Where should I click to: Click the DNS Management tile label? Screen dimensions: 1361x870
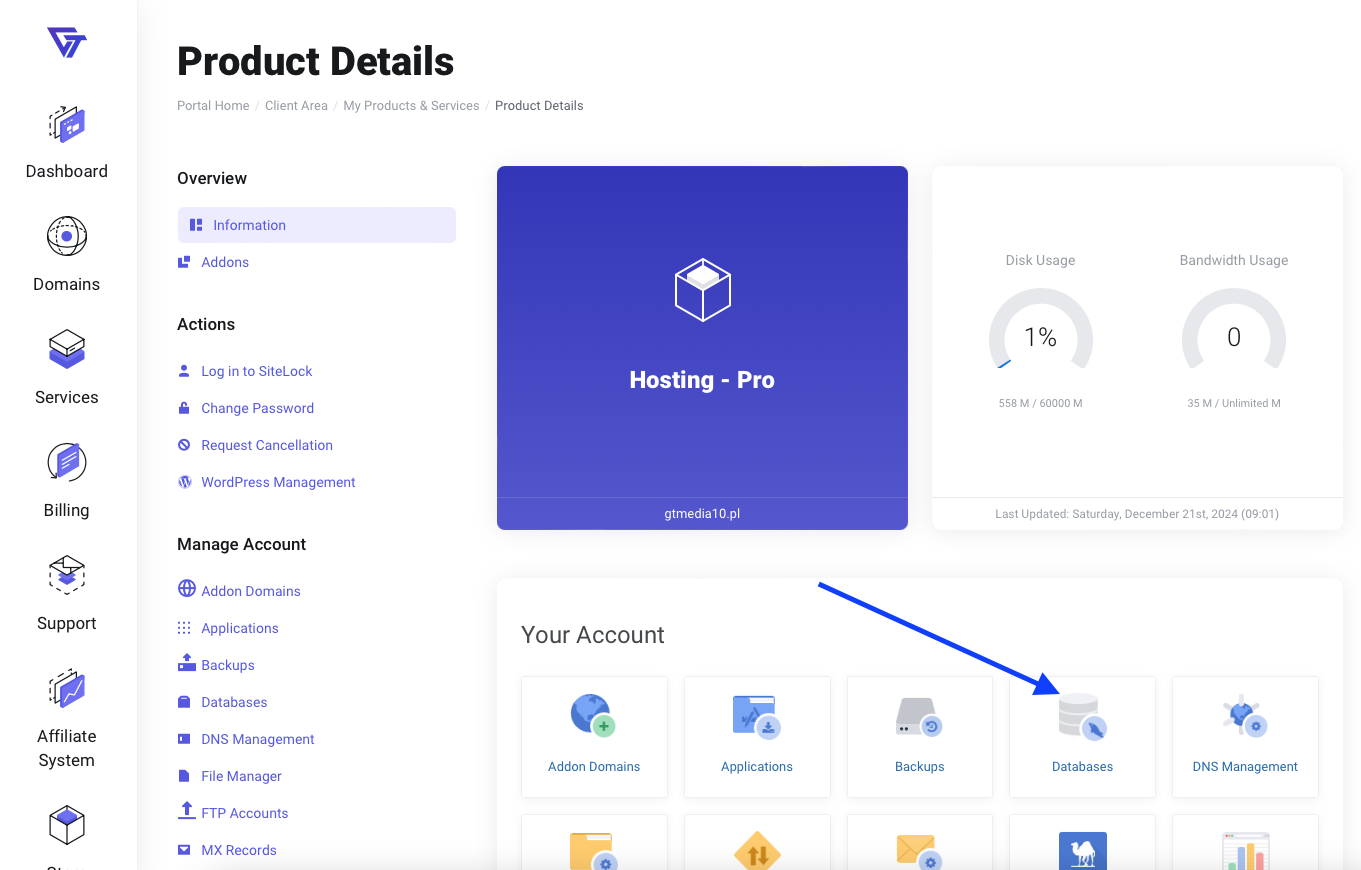point(1245,766)
